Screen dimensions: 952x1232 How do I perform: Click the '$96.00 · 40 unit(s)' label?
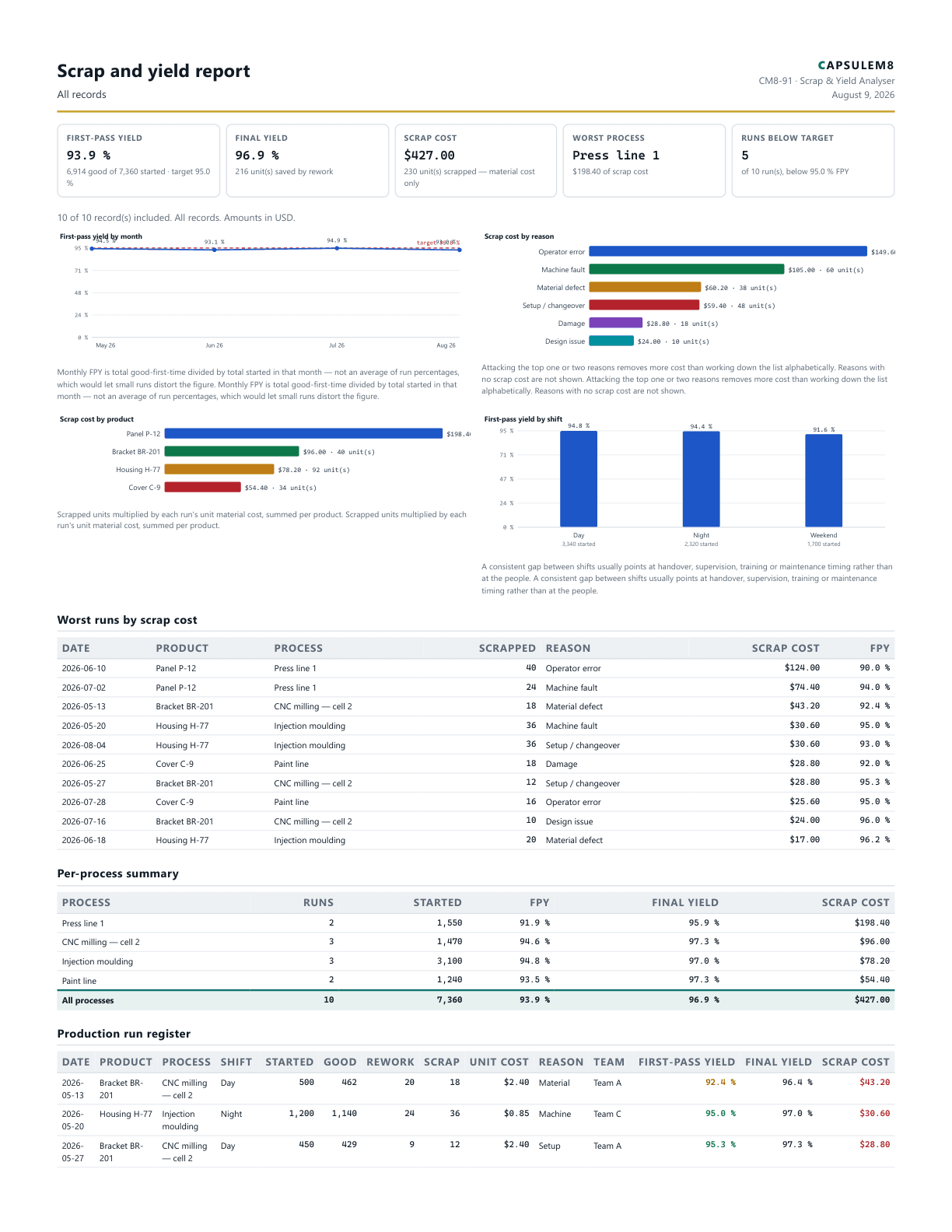pos(339,452)
